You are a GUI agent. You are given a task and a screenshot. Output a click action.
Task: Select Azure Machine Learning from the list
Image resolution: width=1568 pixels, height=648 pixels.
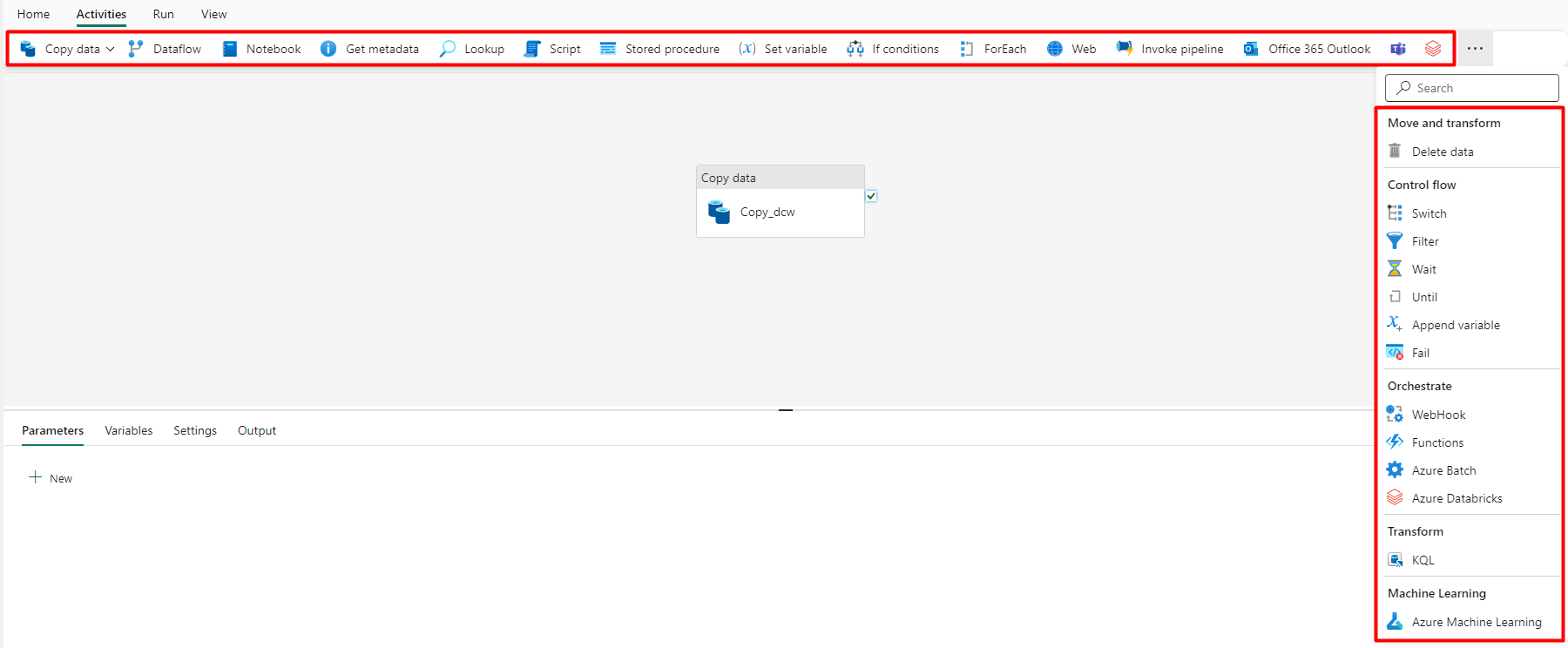(x=1476, y=622)
